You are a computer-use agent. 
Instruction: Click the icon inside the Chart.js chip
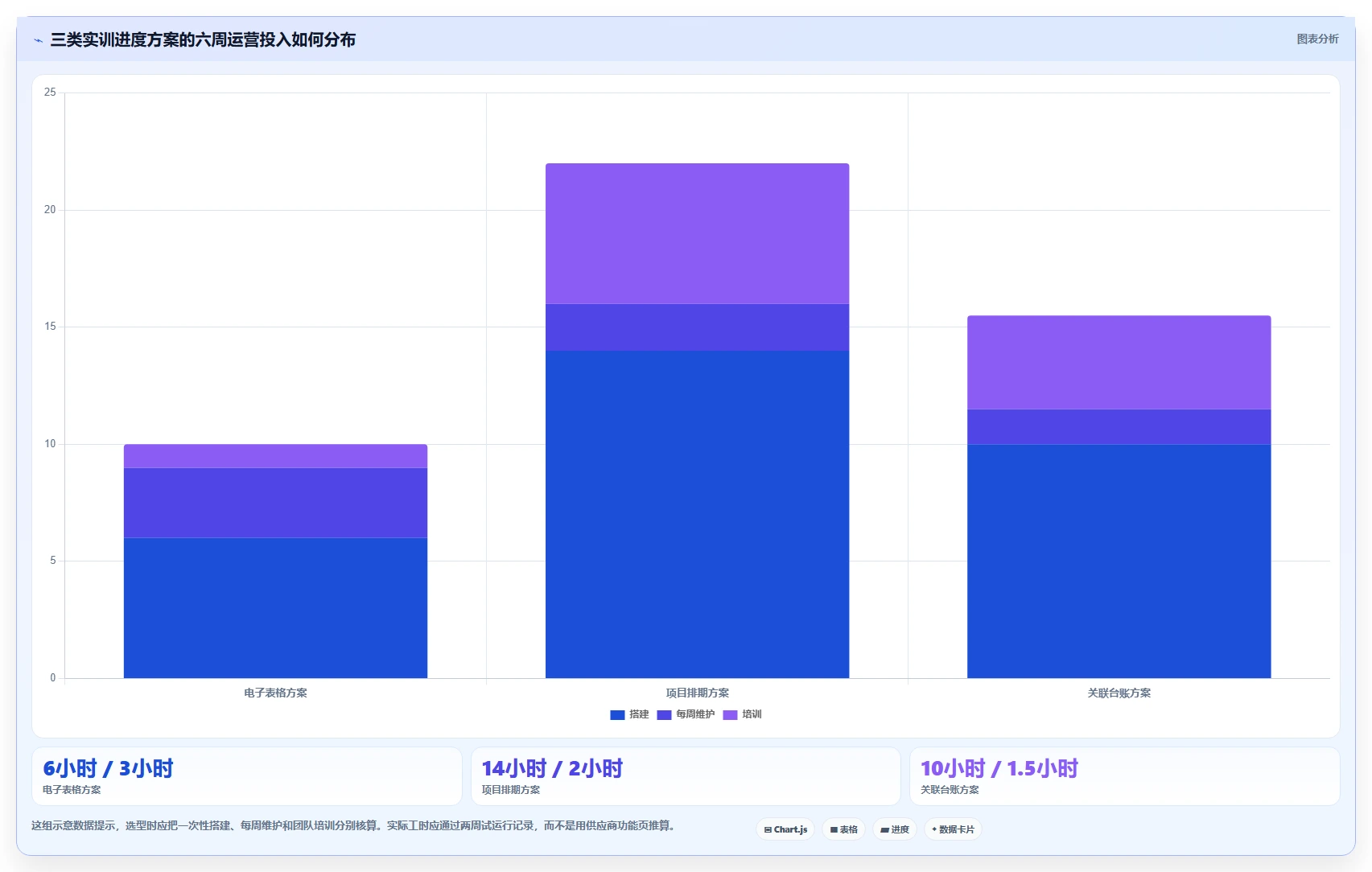(x=768, y=829)
